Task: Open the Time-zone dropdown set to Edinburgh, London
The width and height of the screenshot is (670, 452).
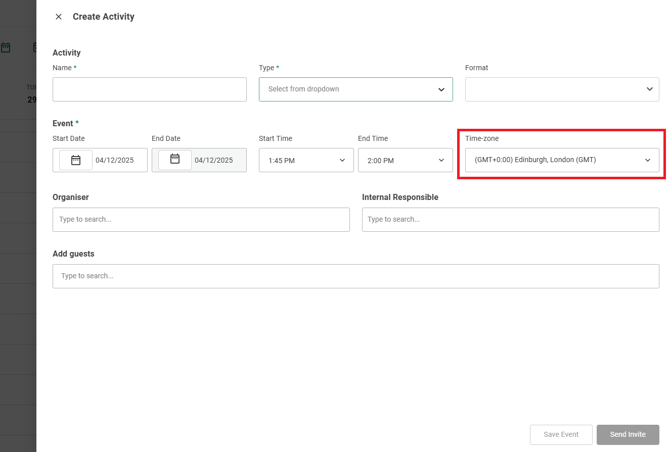Action: click(561, 160)
